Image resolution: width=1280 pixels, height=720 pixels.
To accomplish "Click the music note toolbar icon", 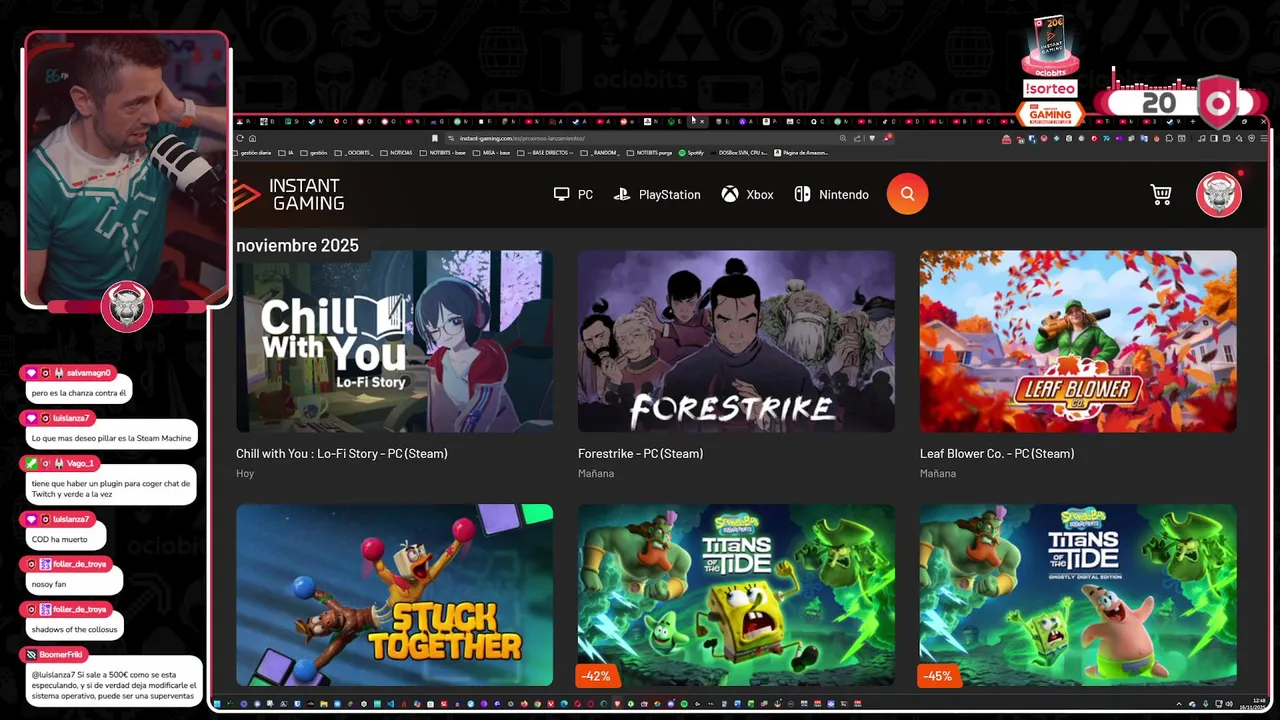I will [x=1201, y=138].
